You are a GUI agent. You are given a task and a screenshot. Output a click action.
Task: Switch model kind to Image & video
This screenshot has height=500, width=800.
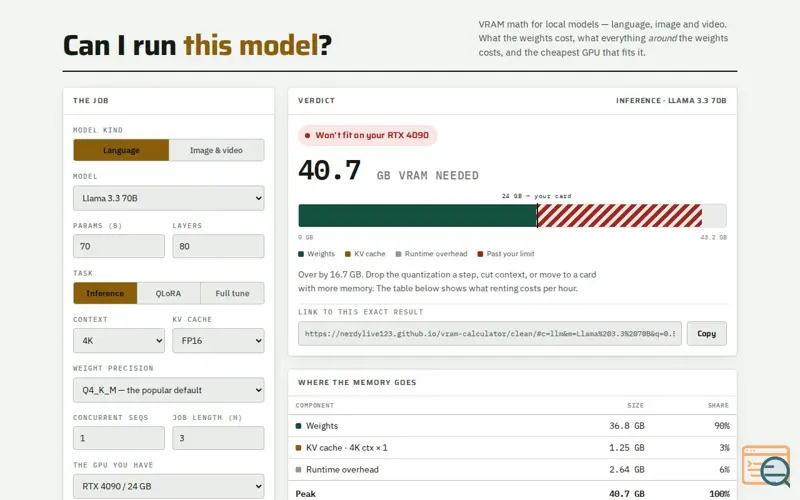[216, 150]
